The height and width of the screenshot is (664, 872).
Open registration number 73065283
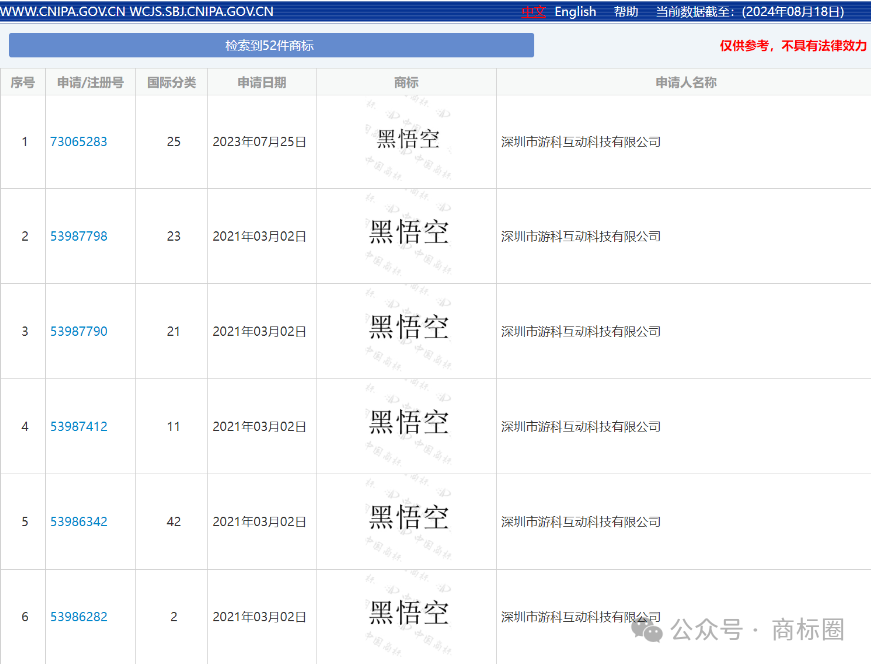tap(78, 142)
